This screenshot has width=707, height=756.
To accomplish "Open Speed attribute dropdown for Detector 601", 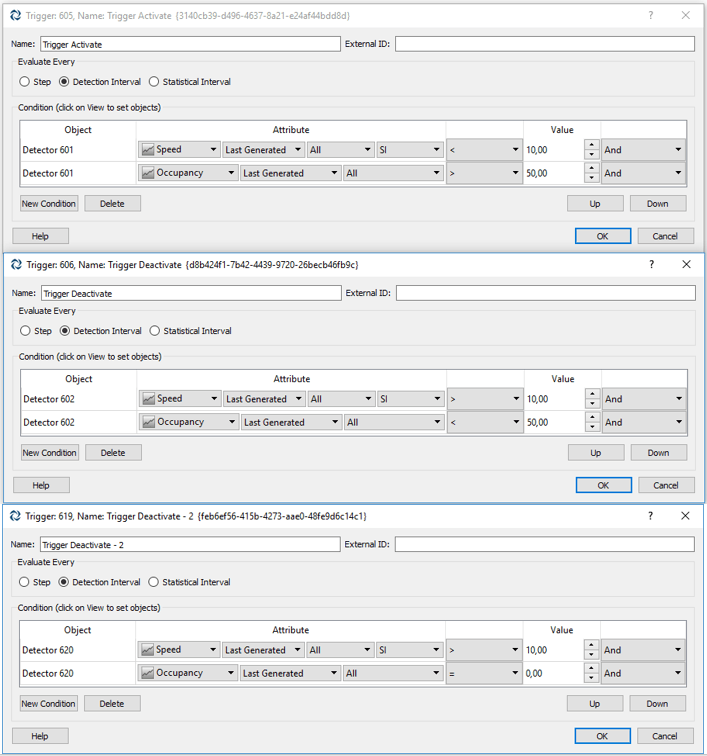I will point(179,150).
